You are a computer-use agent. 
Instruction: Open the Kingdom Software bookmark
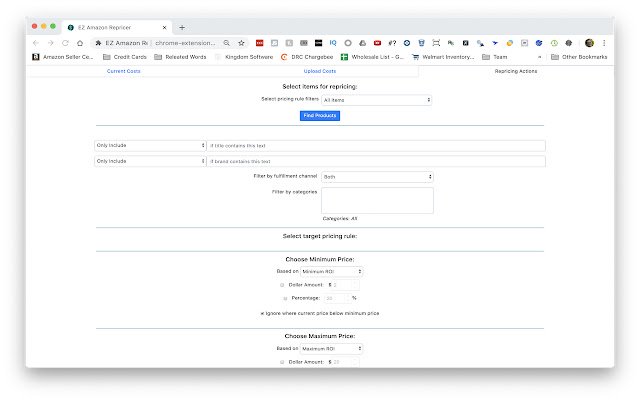(244, 57)
